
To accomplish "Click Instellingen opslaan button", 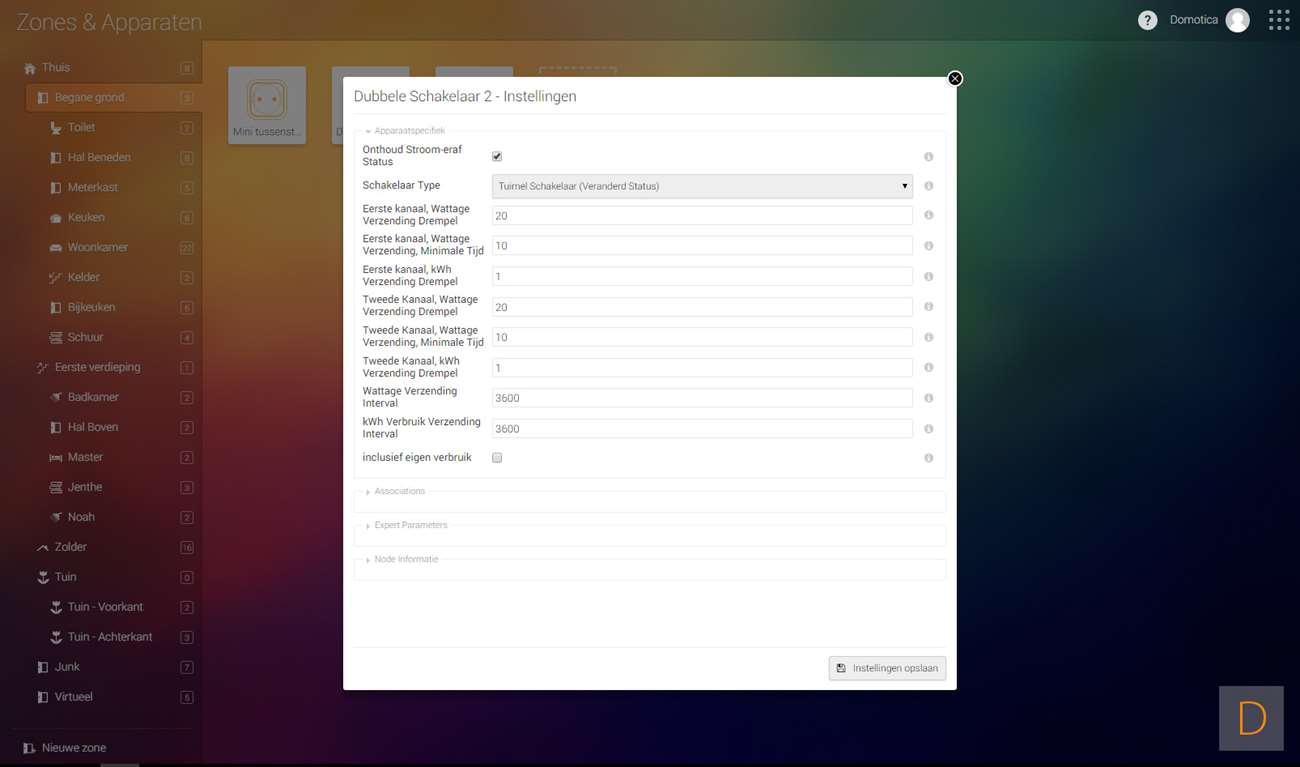I will click(x=887, y=668).
